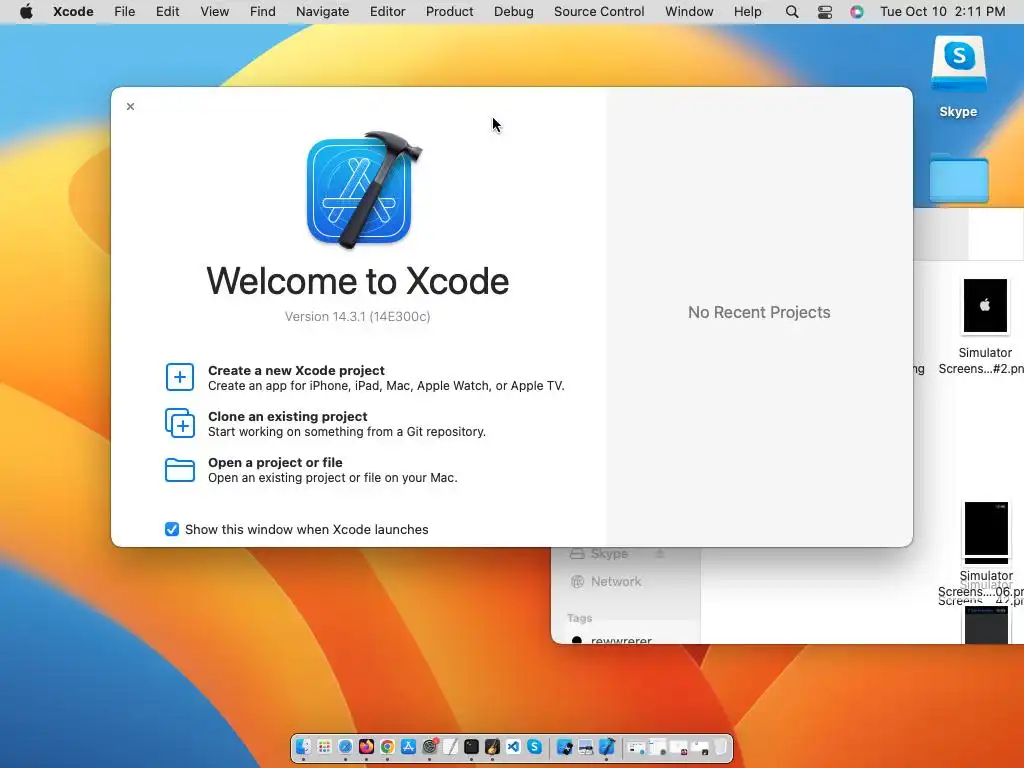Open the Window menu
This screenshot has height=768, width=1024.
click(689, 12)
